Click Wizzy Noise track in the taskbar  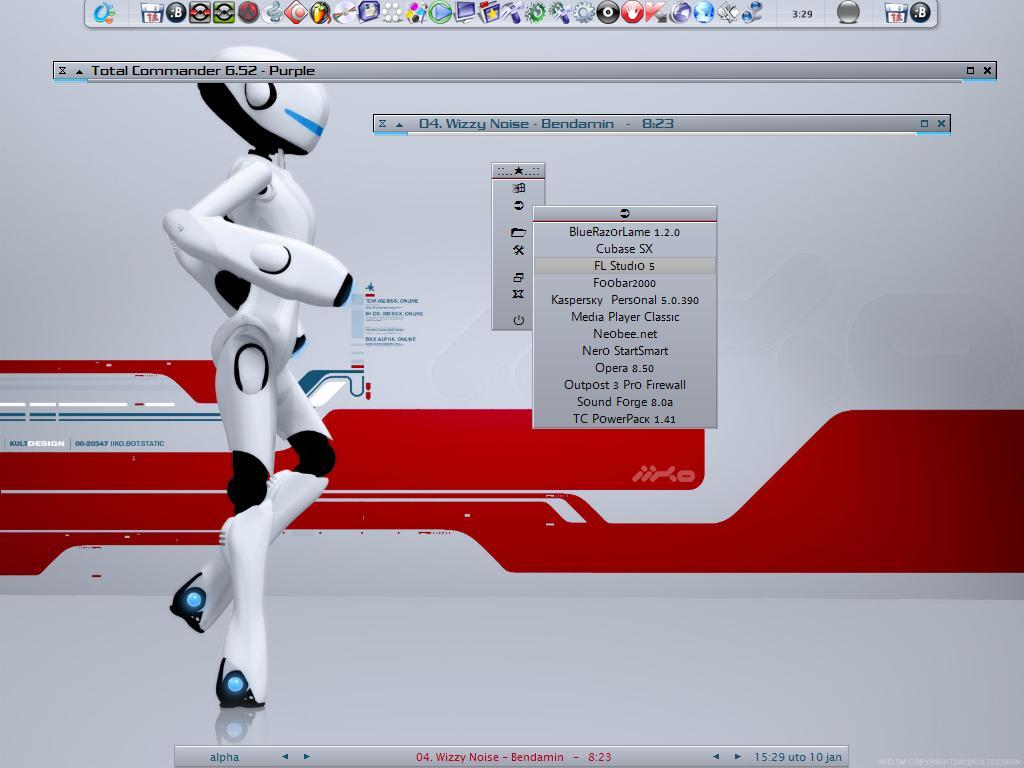513,757
